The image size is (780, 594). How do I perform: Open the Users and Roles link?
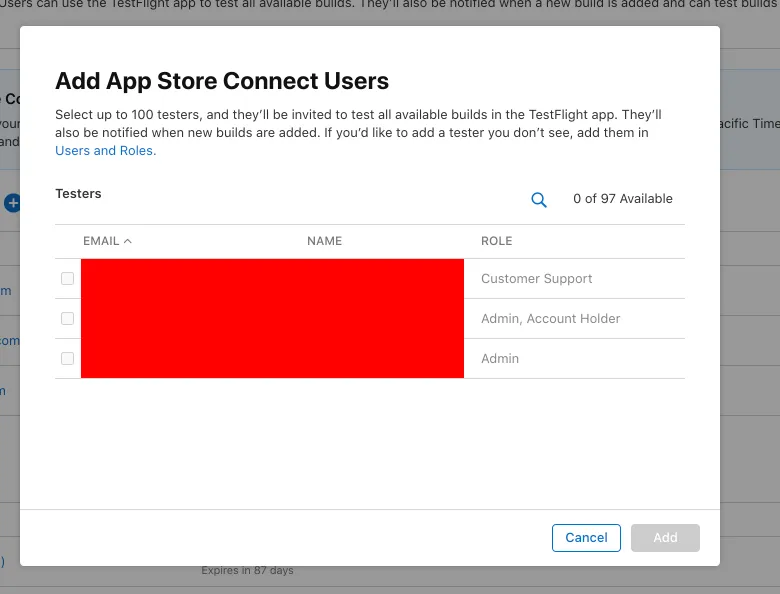[105, 150]
